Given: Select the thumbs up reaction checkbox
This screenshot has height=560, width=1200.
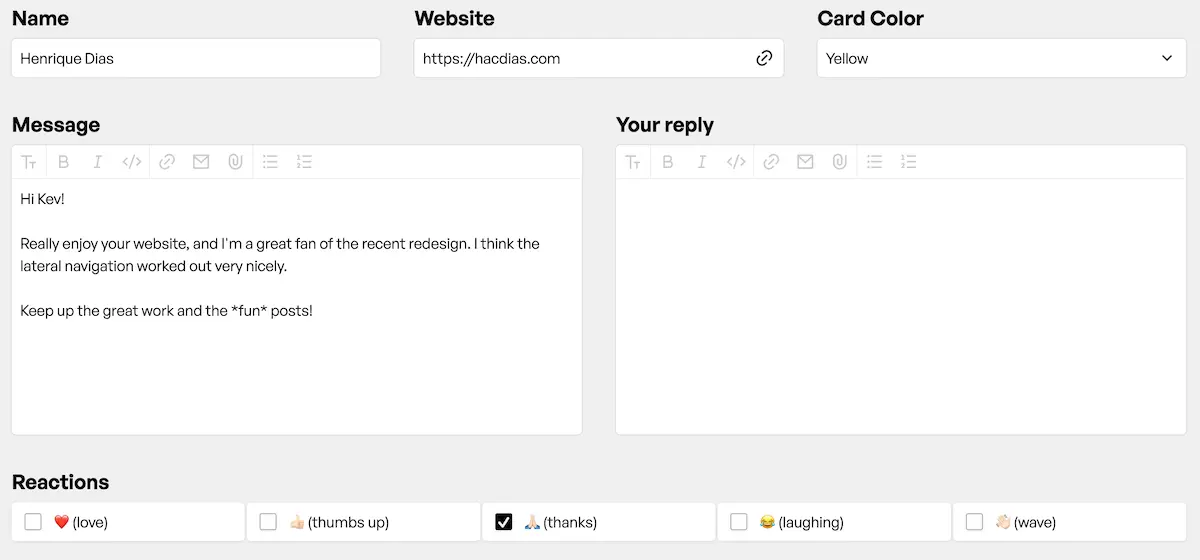Looking at the screenshot, I should (x=268, y=522).
